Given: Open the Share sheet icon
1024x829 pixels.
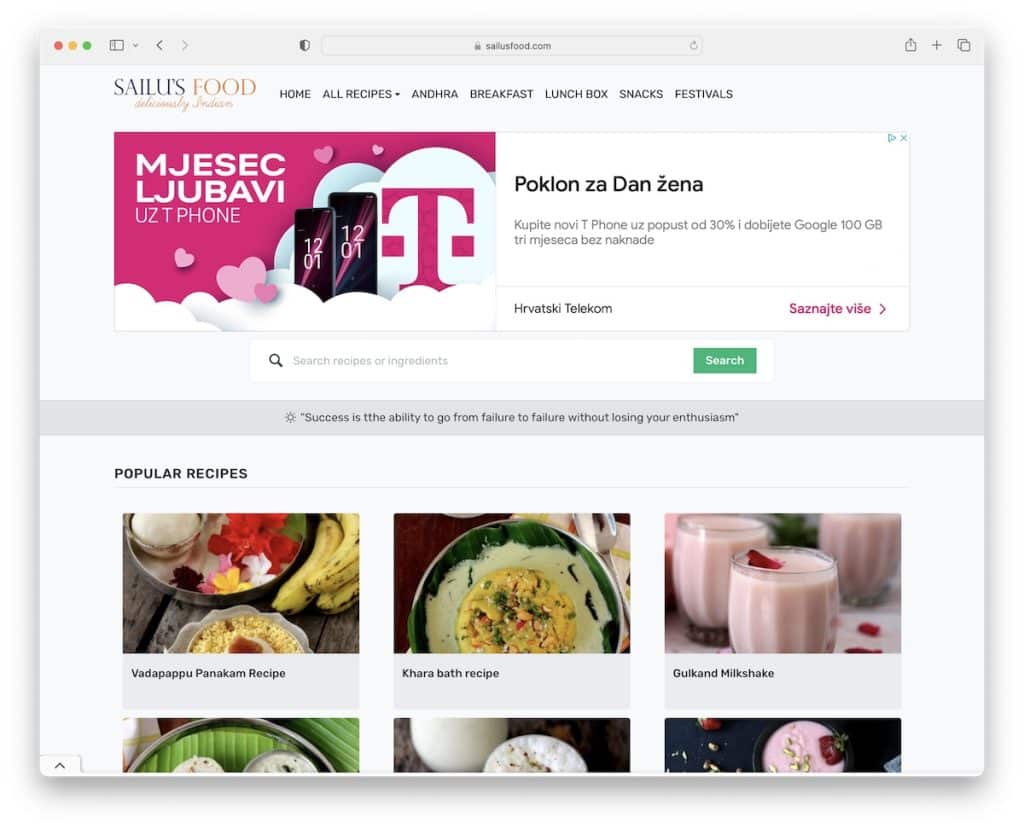Looking at the screenshot, I should click(910, 44).
